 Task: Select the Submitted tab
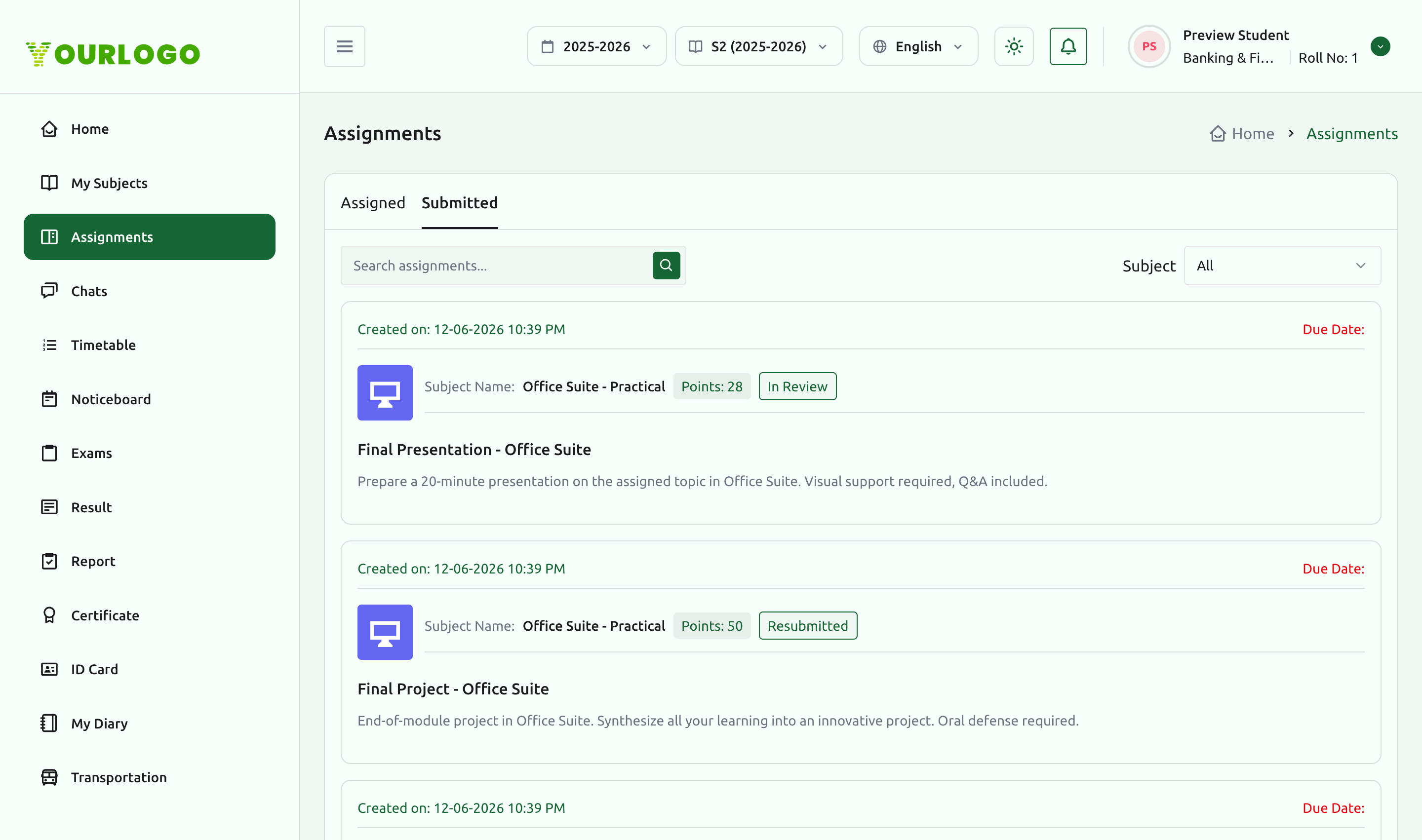point(459,203)
